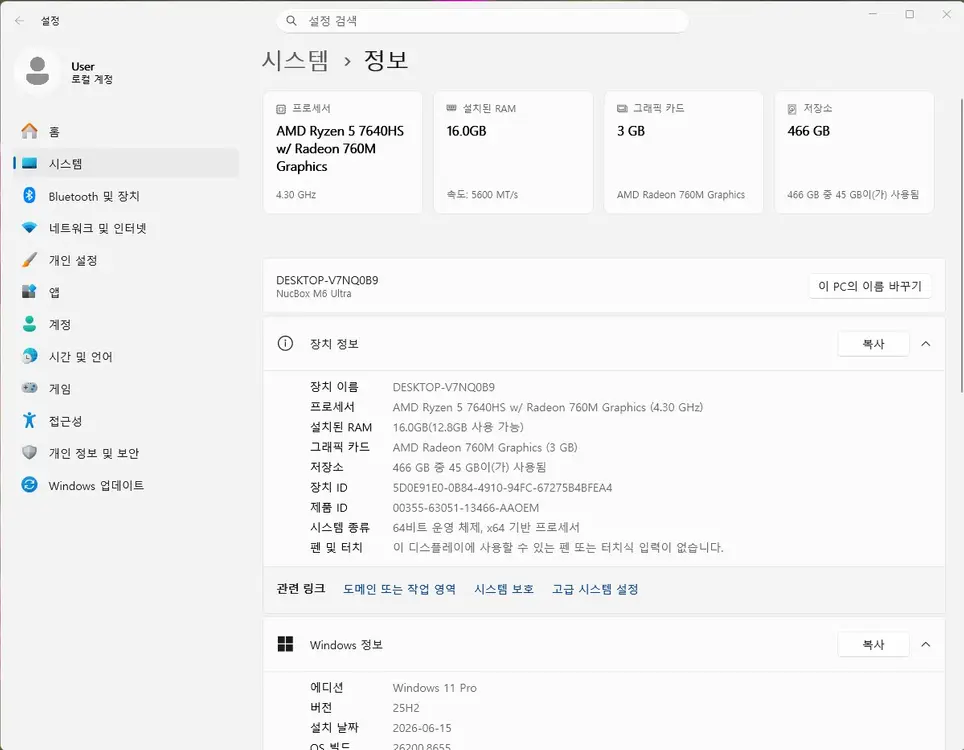The image size is (964, 750).
Task: Open 고급 시스템 설정 link
Action: [x=595, y=589]
